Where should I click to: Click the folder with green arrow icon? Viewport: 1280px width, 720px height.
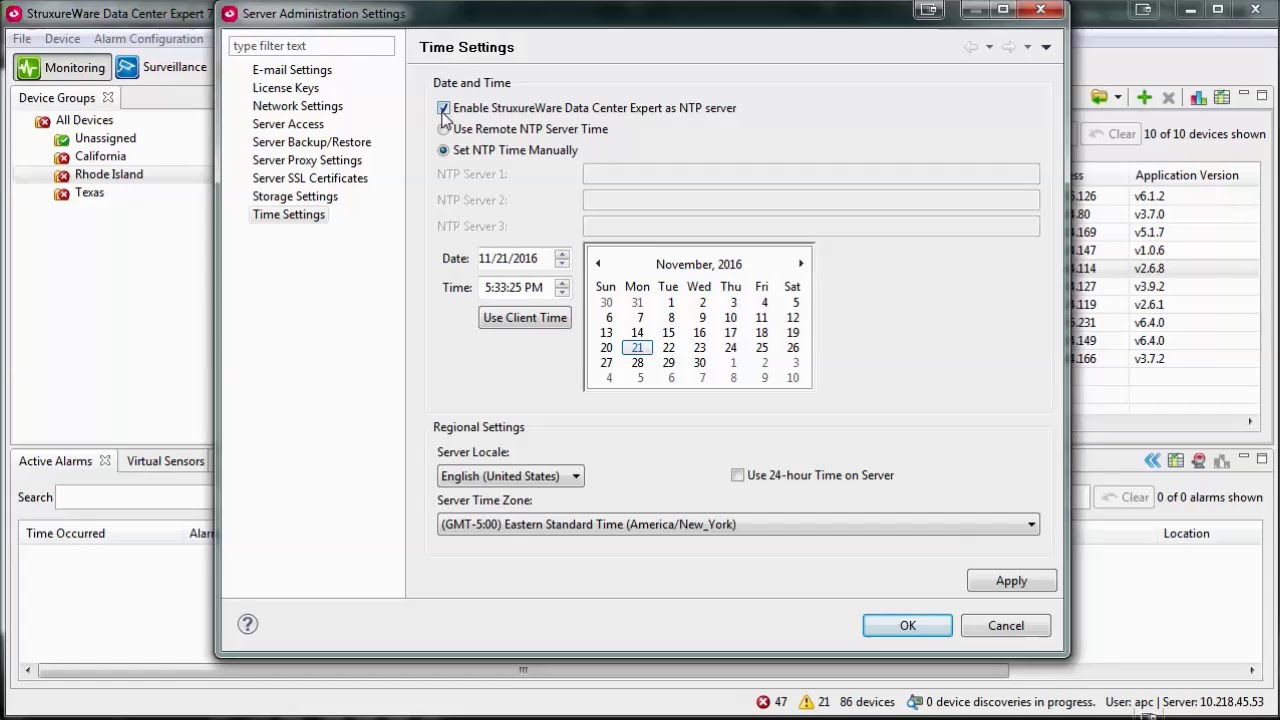click(x=1099, y=97)
